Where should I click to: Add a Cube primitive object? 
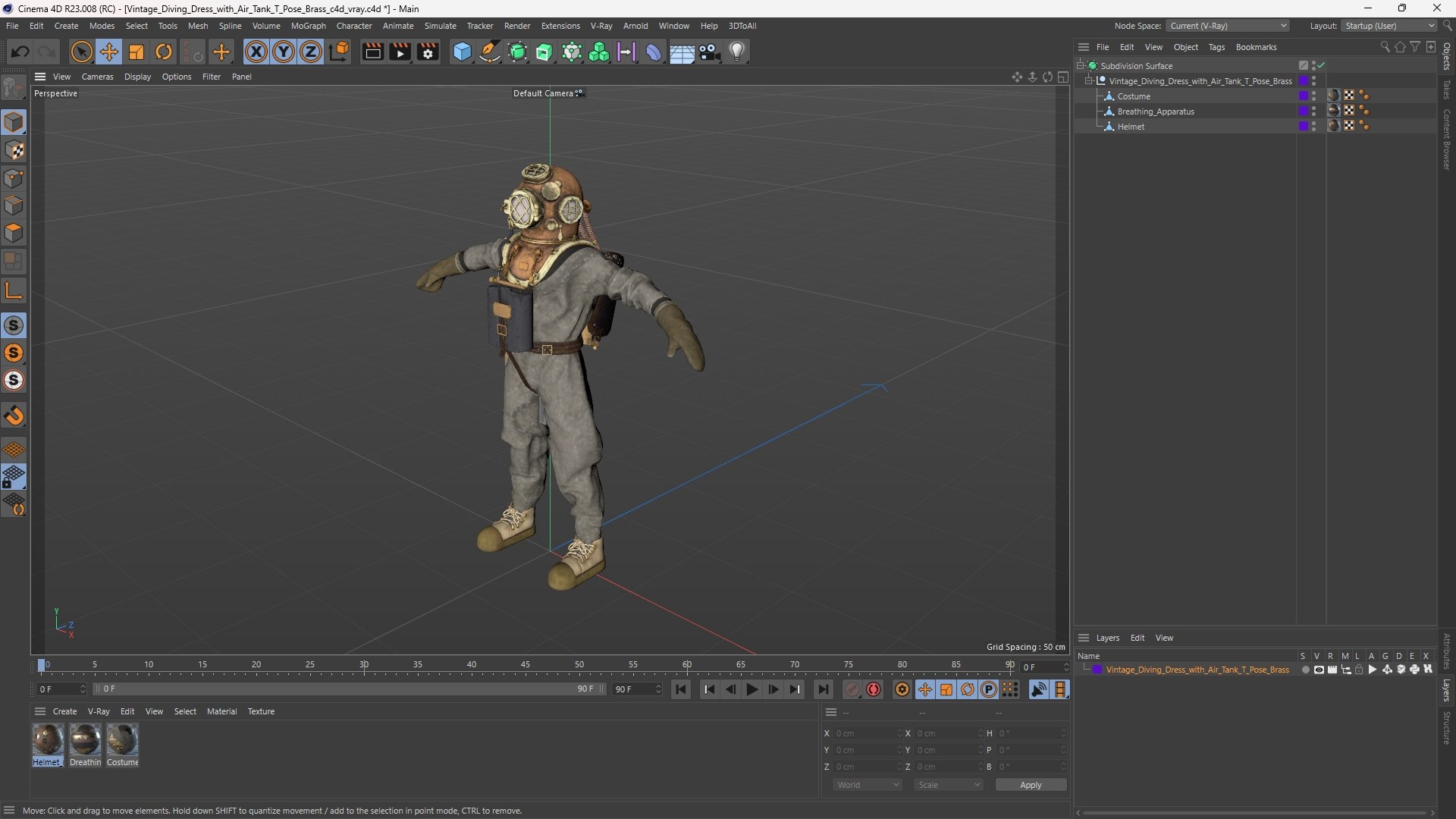click(x=462, y=52)
